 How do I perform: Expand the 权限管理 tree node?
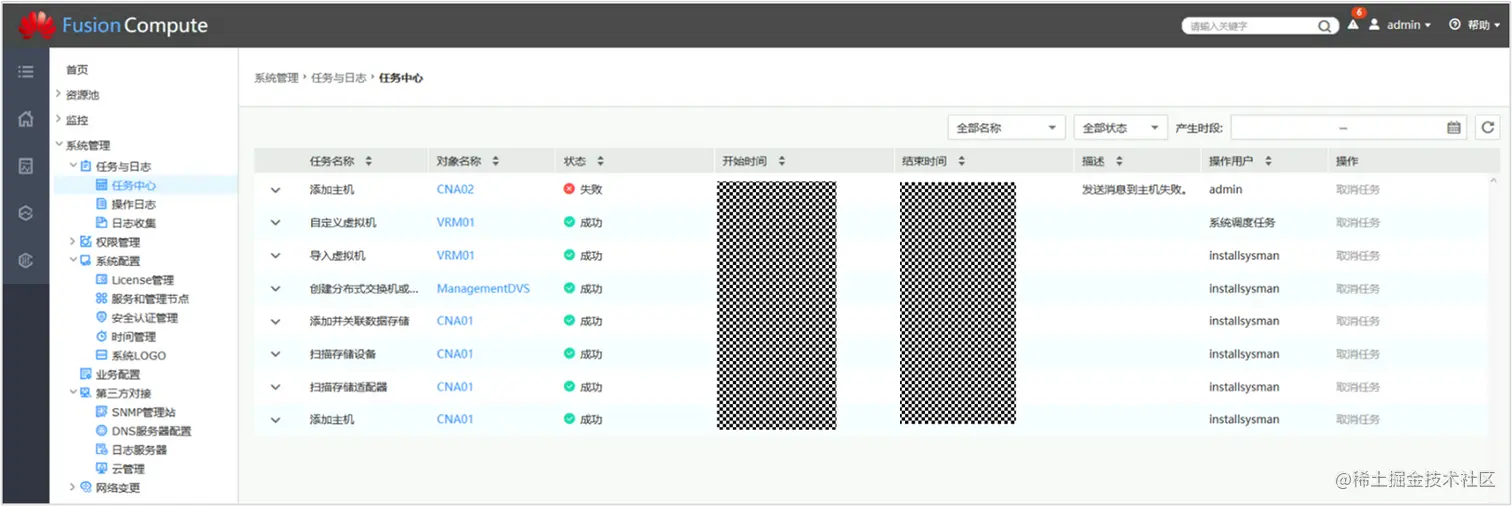point(72,241)
